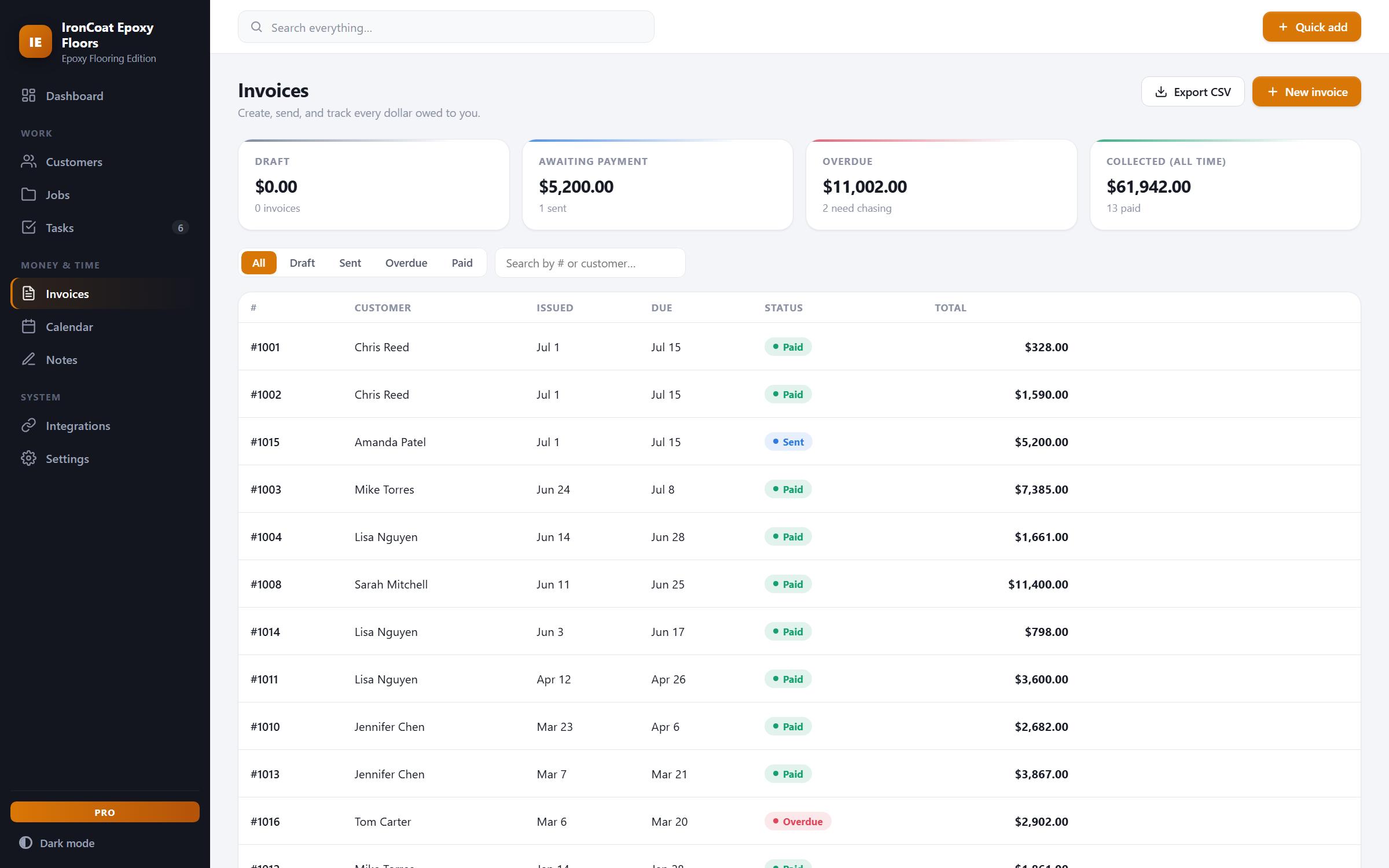
Task: Click the $11,400.00 invoice total
Action: 1038,584
